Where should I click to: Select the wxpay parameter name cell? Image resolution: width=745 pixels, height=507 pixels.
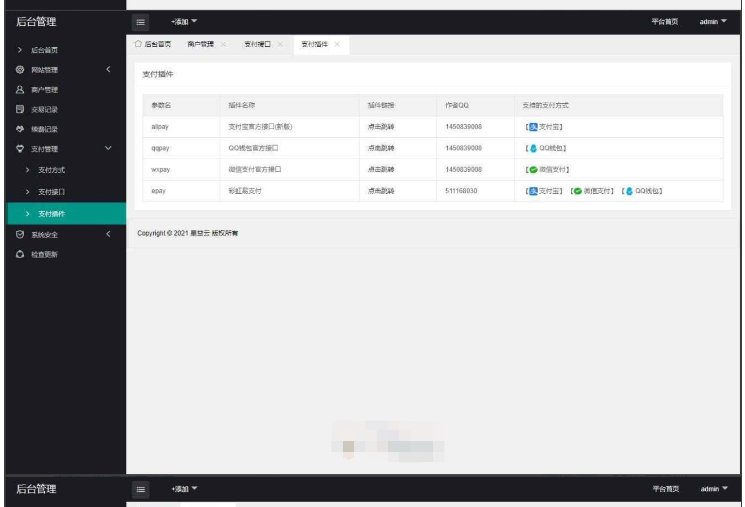click(x=181, y=170)
